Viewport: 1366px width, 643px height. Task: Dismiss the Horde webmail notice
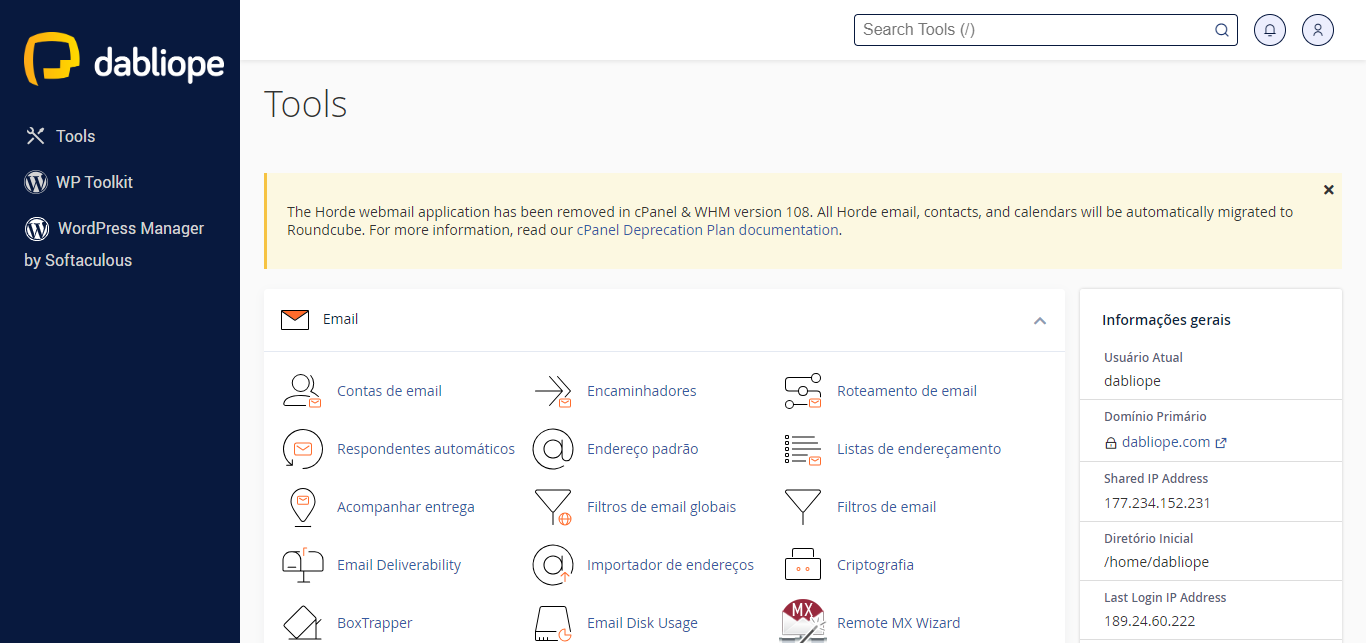tap(1328, 190)
